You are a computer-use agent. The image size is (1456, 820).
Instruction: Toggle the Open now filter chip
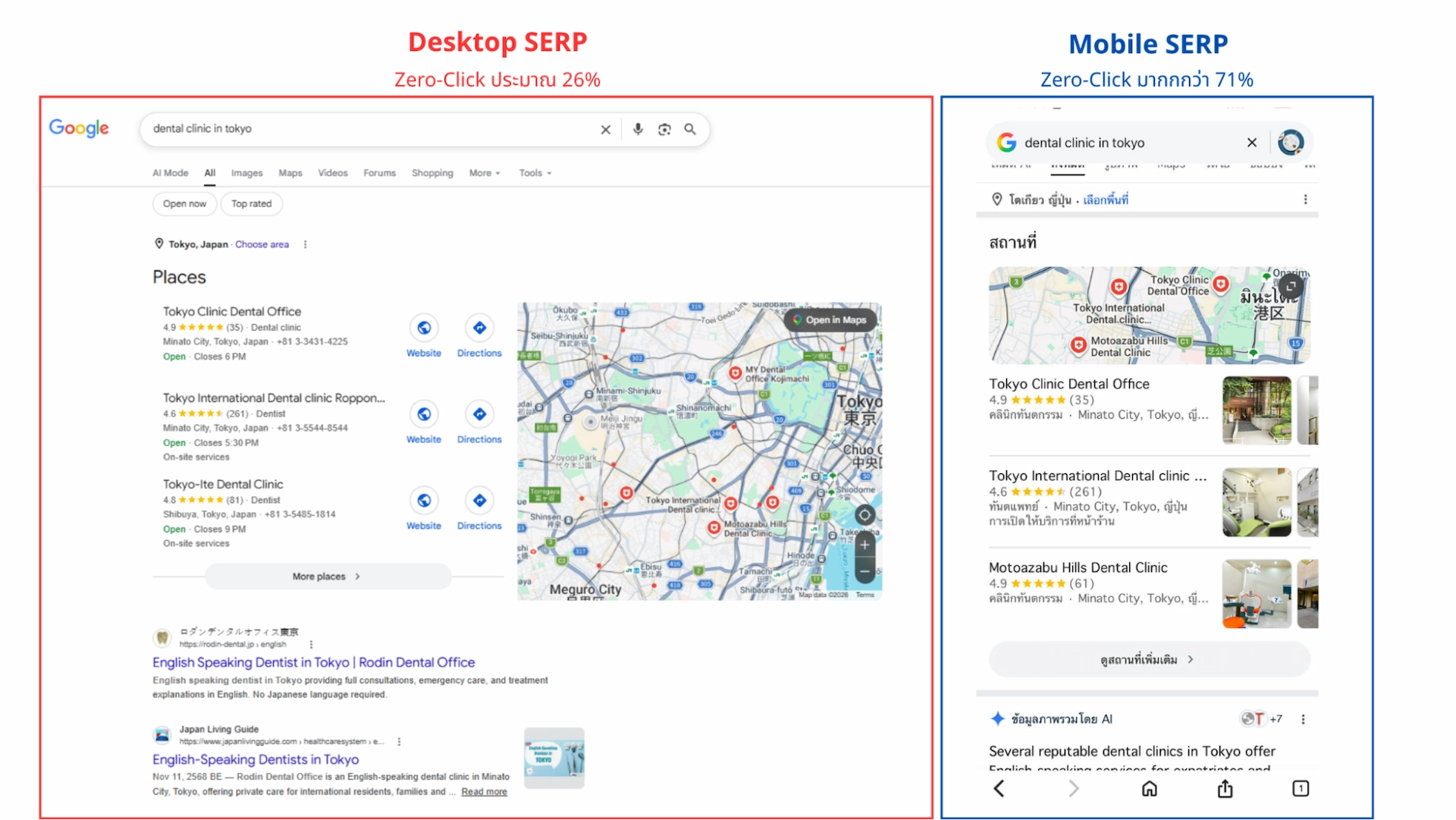(x=184, y=204)
